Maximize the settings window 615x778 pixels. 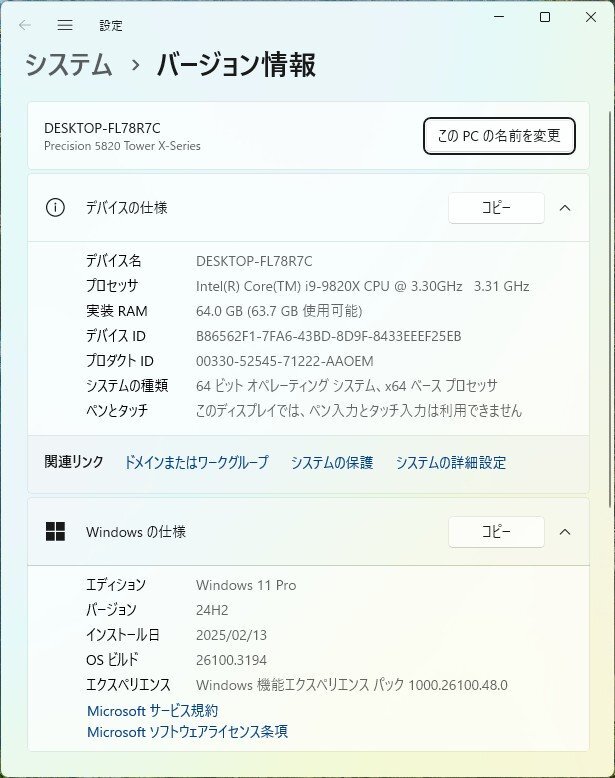(x=545, y=17)
